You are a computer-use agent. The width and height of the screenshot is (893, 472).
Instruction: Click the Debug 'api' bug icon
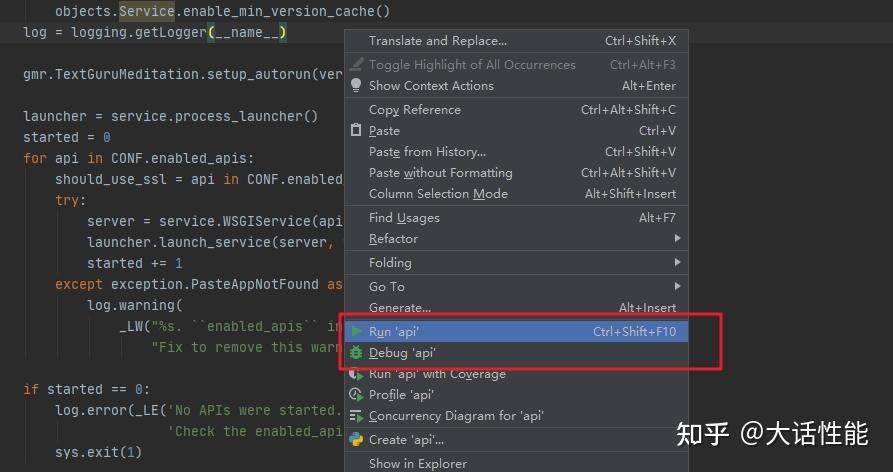(x=357, y=352)
